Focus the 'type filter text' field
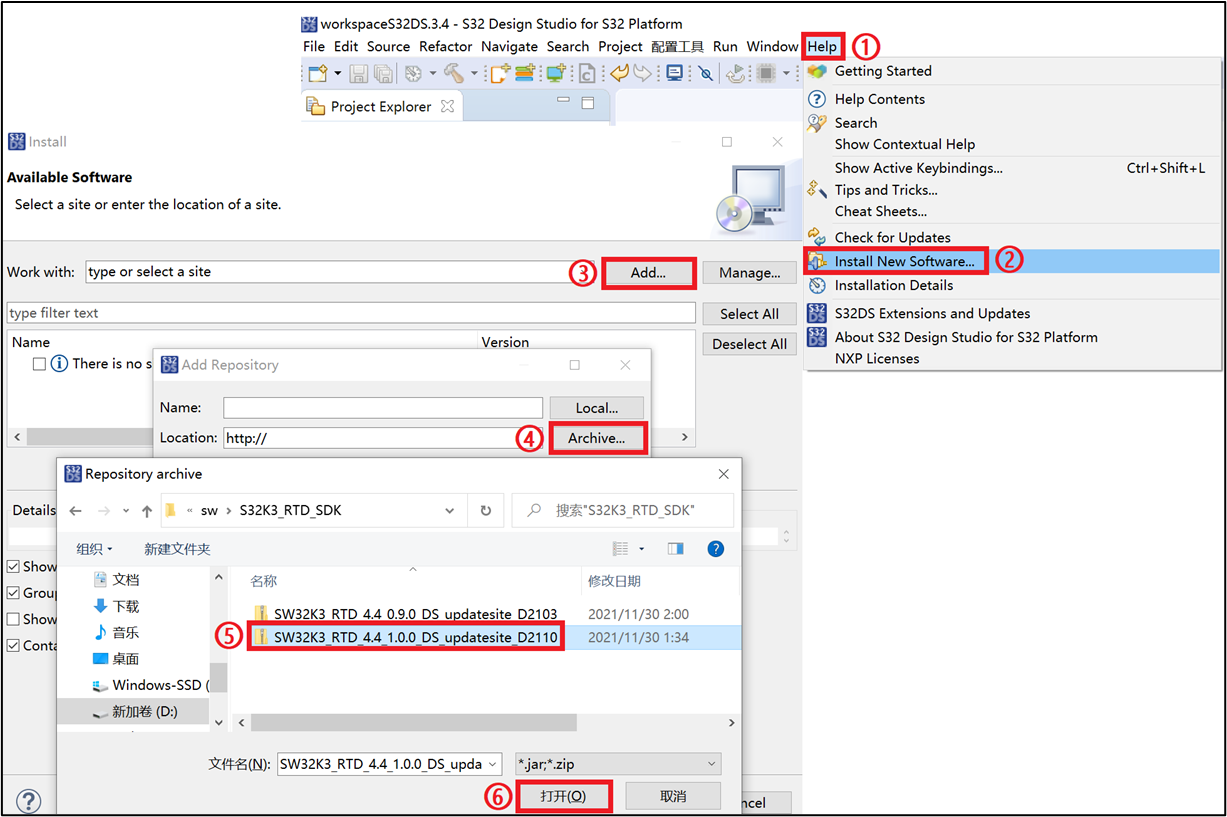This screenshot has height=817, width=1227. [351, 313]
